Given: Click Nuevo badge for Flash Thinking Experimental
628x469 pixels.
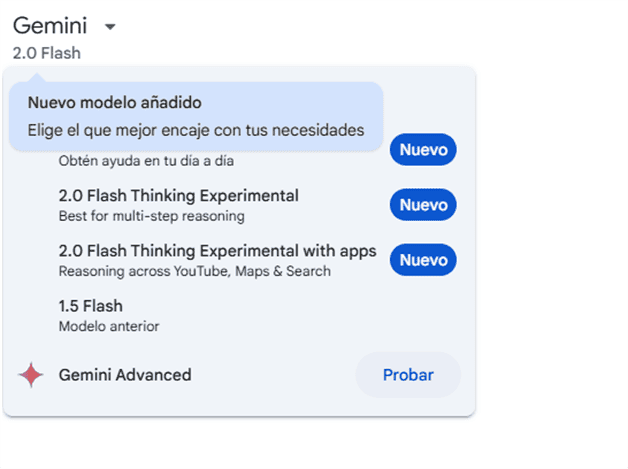Looking at the screenshot, I should [x=423, y=205].
